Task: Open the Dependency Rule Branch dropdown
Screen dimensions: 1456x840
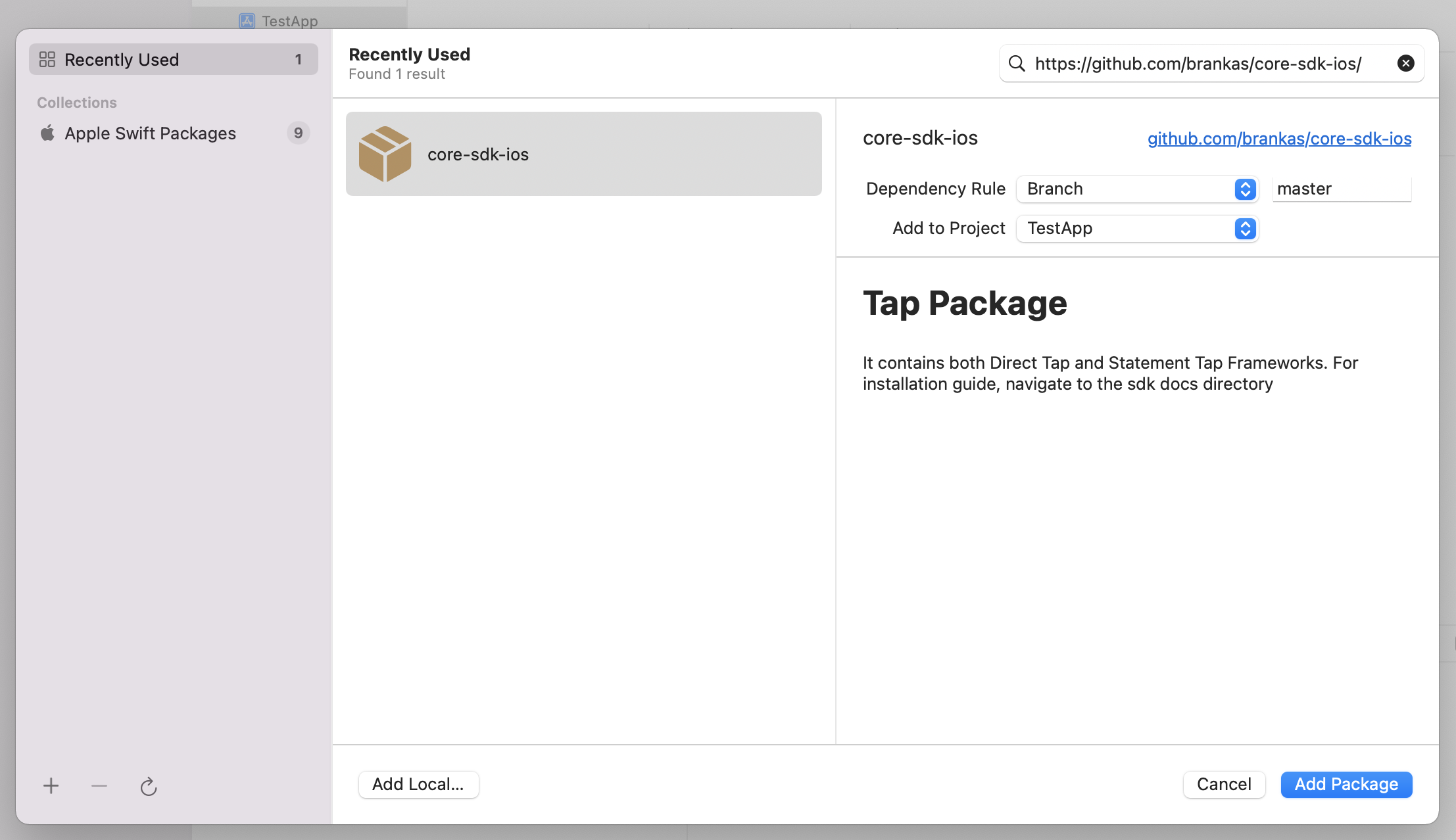Action: click(1136, 189)
